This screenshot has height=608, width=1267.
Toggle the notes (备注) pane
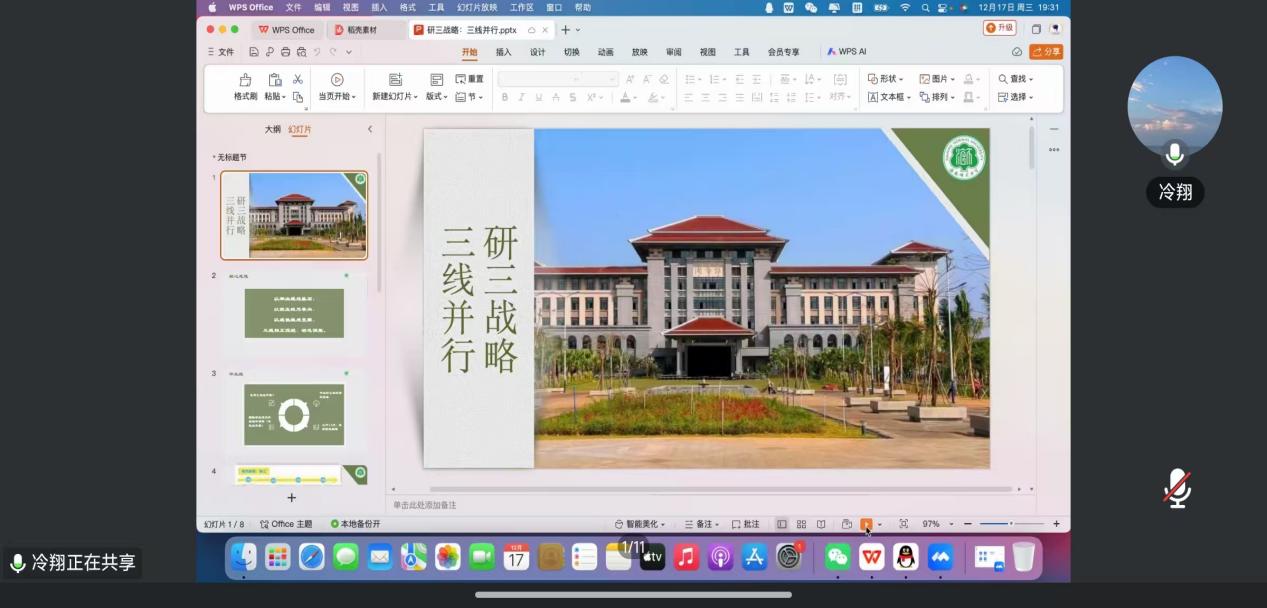pos(702,524)
